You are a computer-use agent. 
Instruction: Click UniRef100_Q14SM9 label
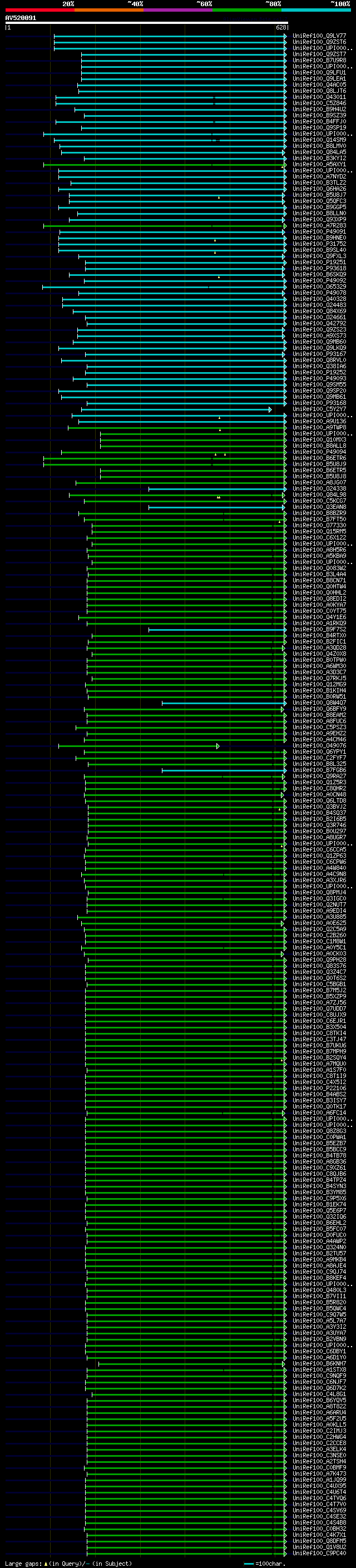[319, 140]
